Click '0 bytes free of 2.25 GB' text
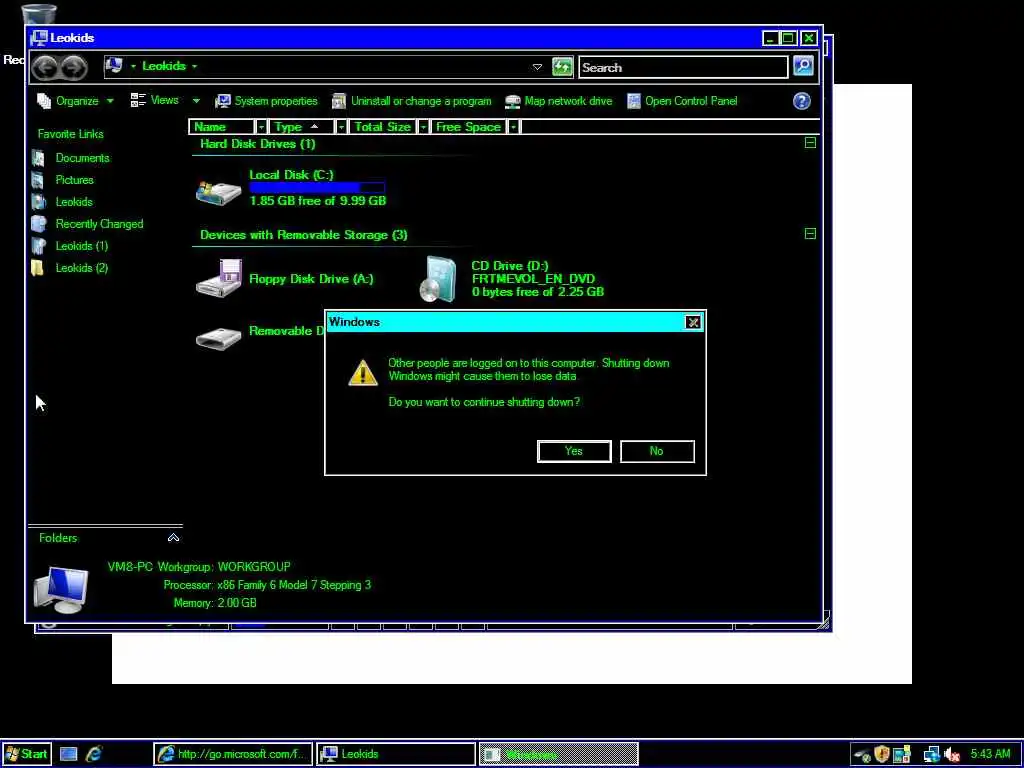This screenshot has height=768, width=1024. pos(537,292)
